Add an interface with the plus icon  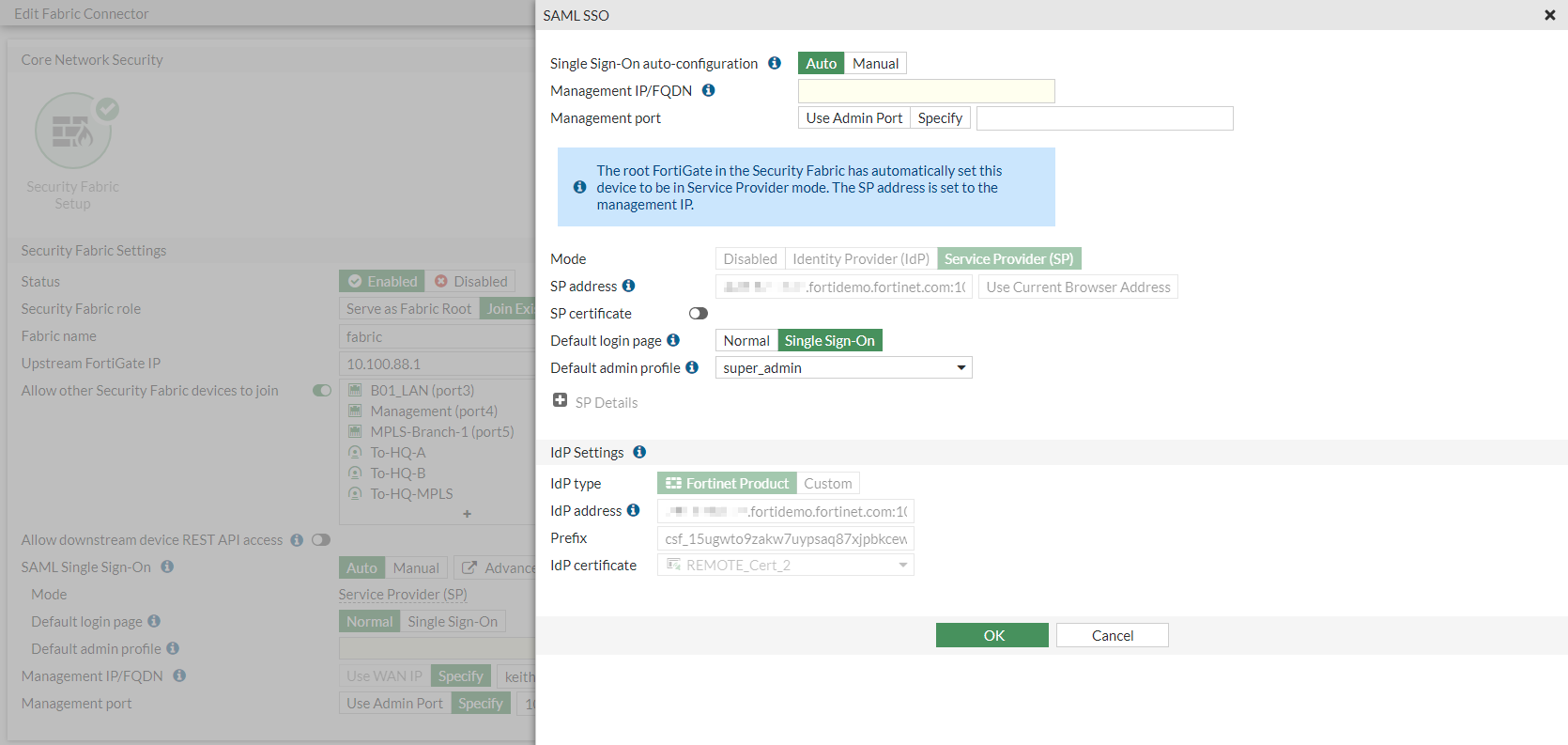(x=467, y=514)
